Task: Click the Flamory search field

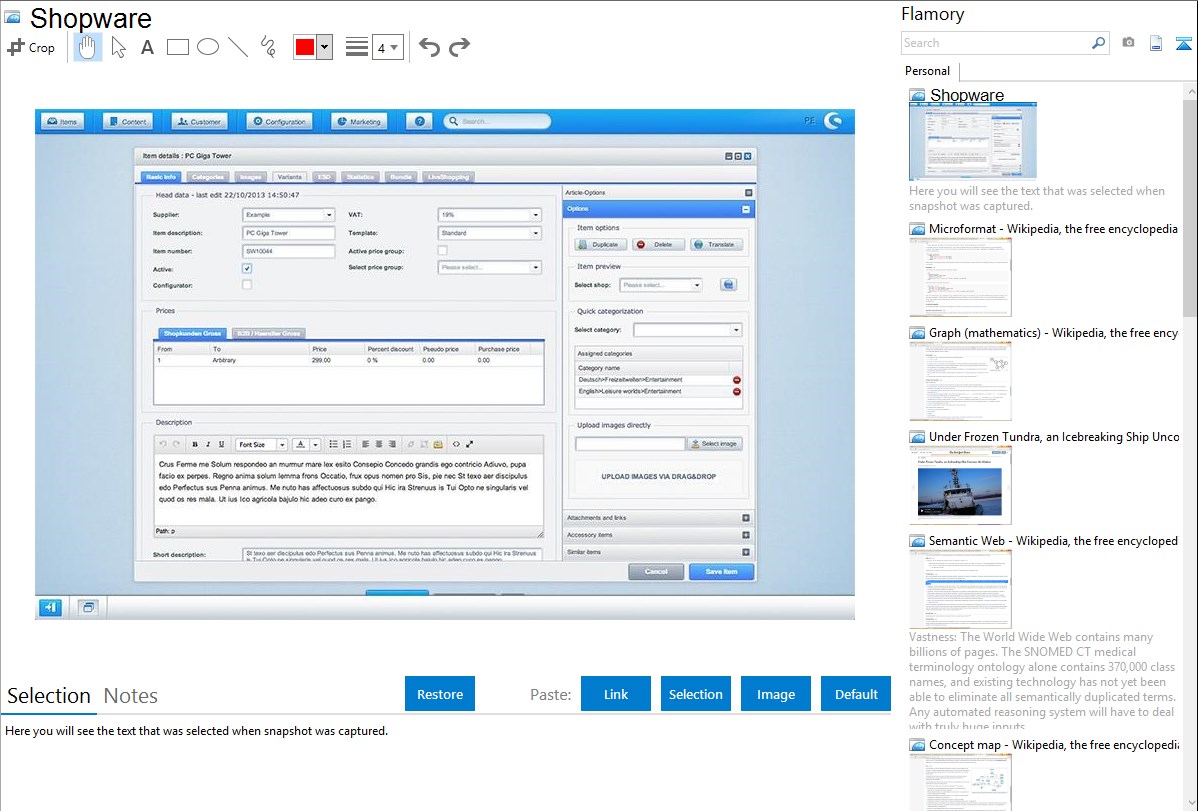Action: [x=996, y=43]
